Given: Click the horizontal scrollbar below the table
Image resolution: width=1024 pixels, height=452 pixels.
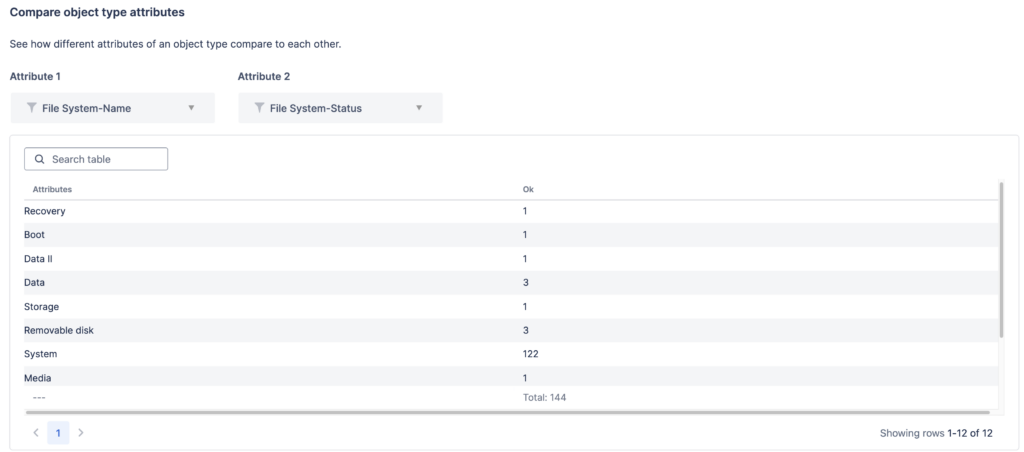Looking at the screenshot, I should [x=500, y=411].
